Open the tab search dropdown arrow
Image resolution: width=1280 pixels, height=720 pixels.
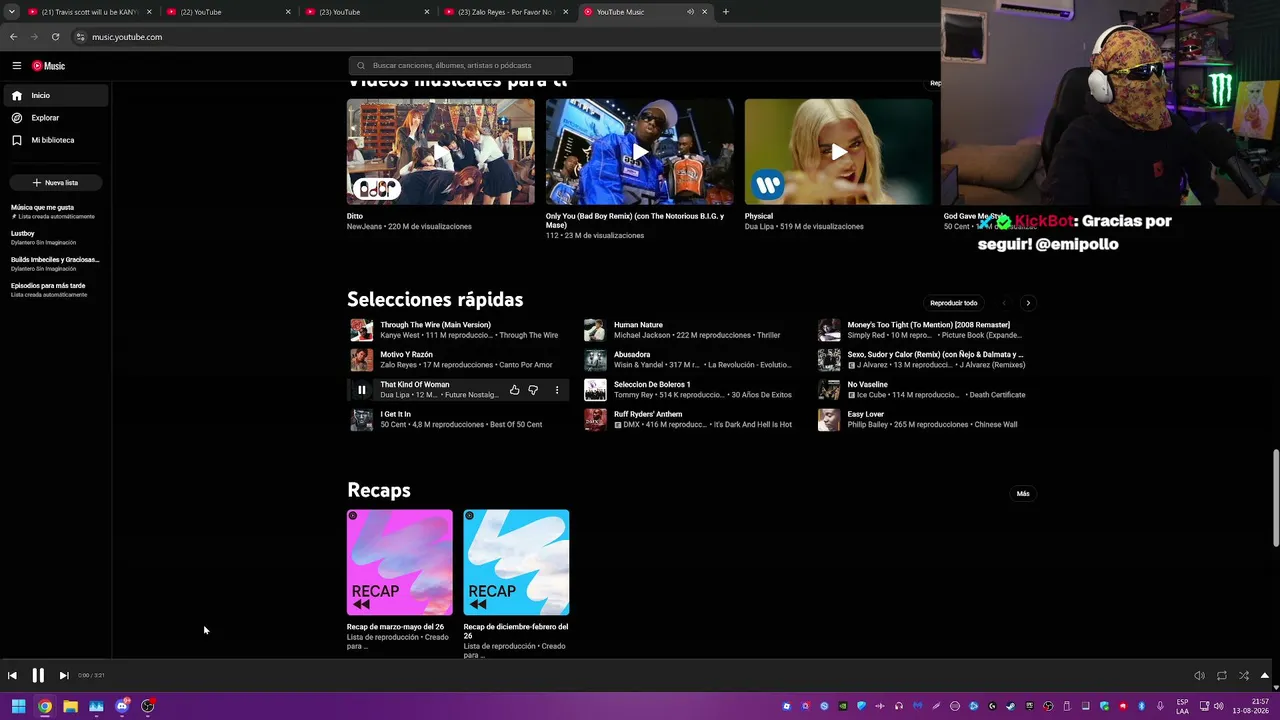click(x=12, y=12)
